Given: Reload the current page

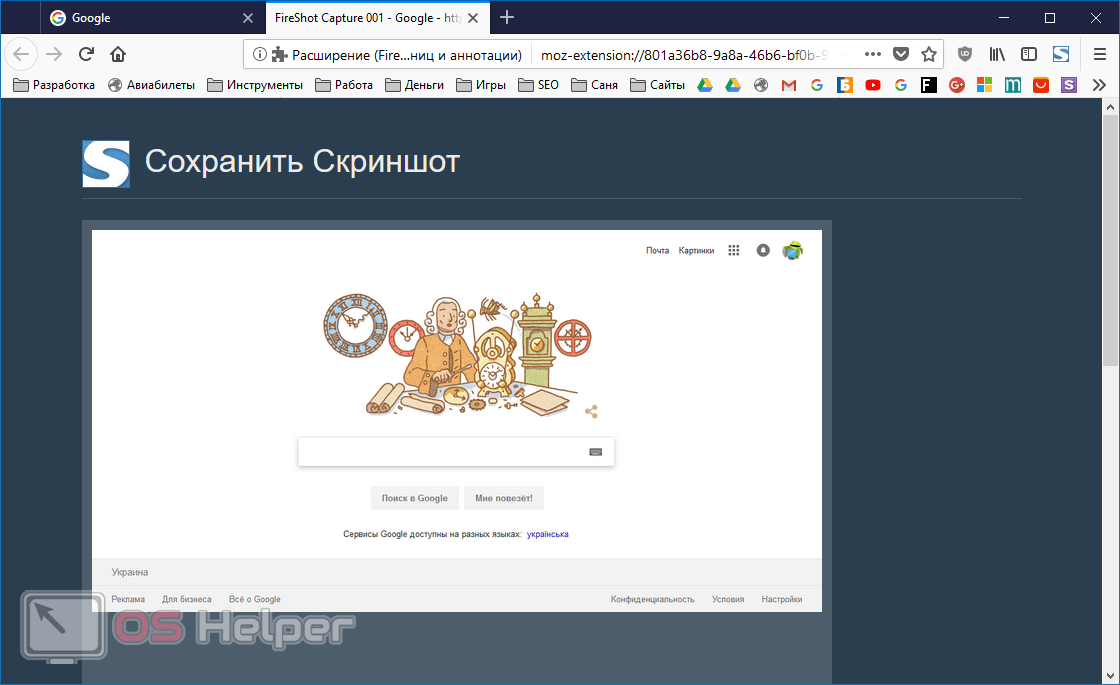Looking at the screenshot, I should 86,54.
